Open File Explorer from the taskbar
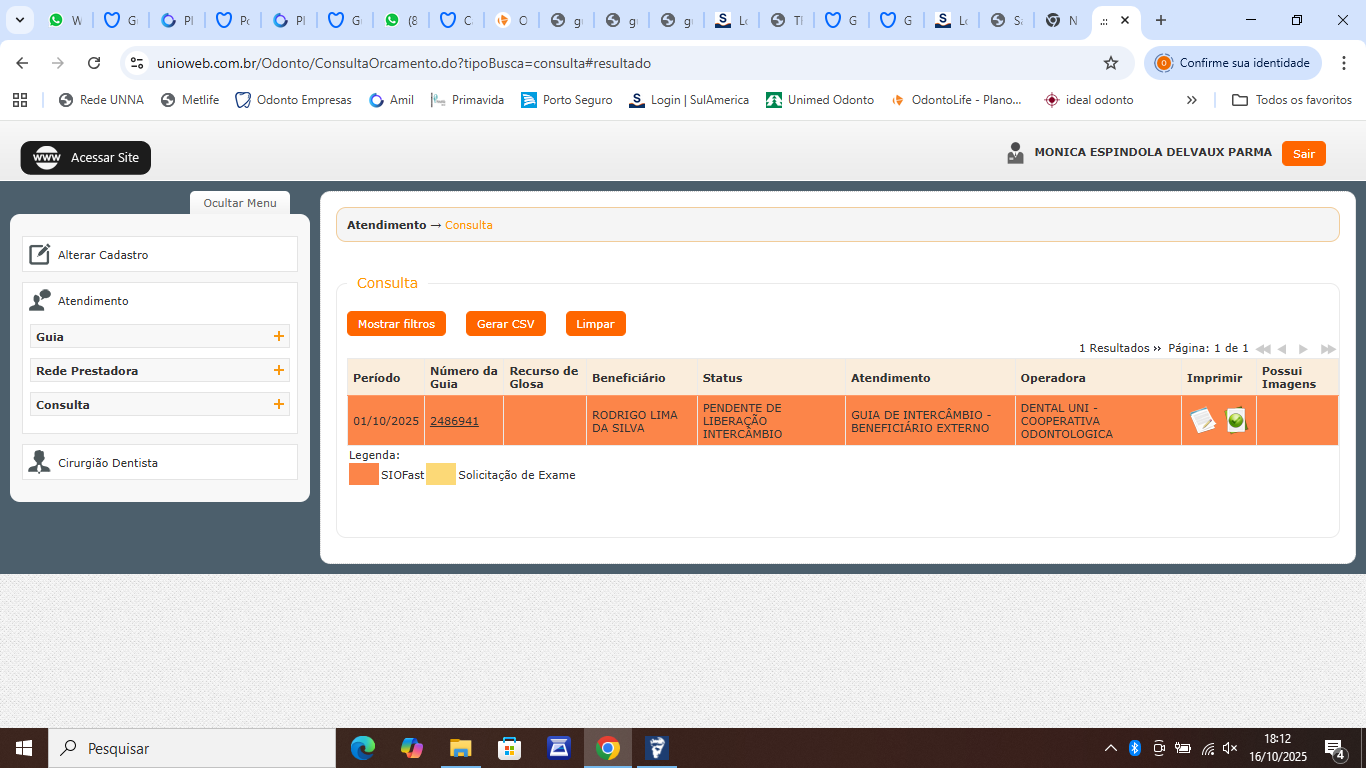The height and width of the screenshot is (768, 1366). point(460,748)
